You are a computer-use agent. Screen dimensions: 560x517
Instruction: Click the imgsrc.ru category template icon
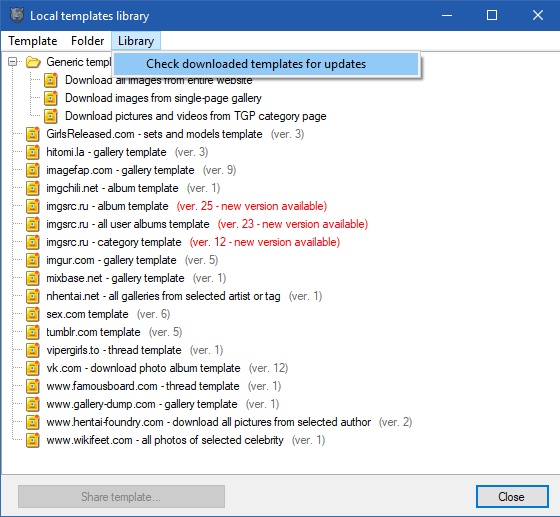tap(32, 242)
